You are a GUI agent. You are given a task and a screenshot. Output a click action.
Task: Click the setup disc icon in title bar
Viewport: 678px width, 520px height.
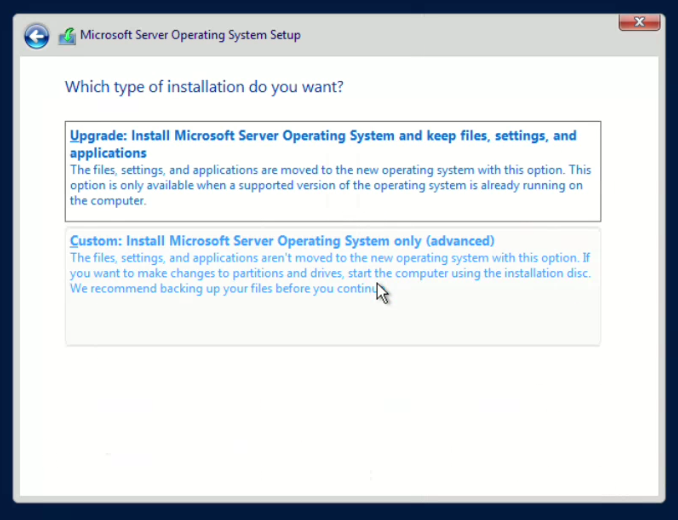pyautogui.click(x=67, y=36)
